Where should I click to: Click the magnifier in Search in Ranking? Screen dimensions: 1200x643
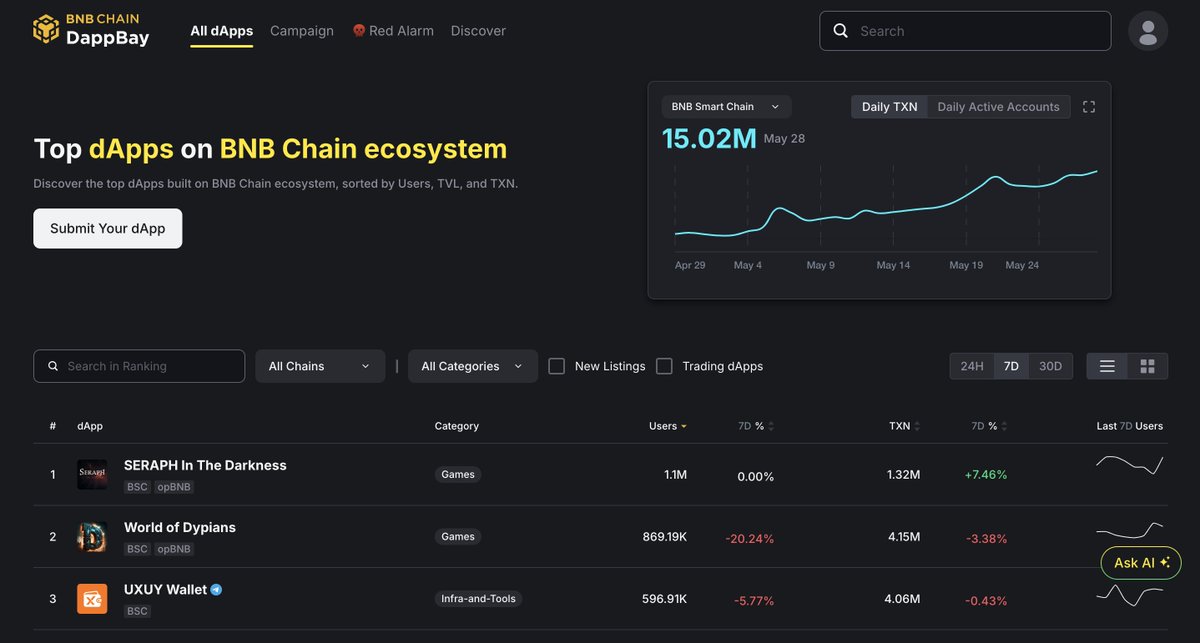coord(53,366)
